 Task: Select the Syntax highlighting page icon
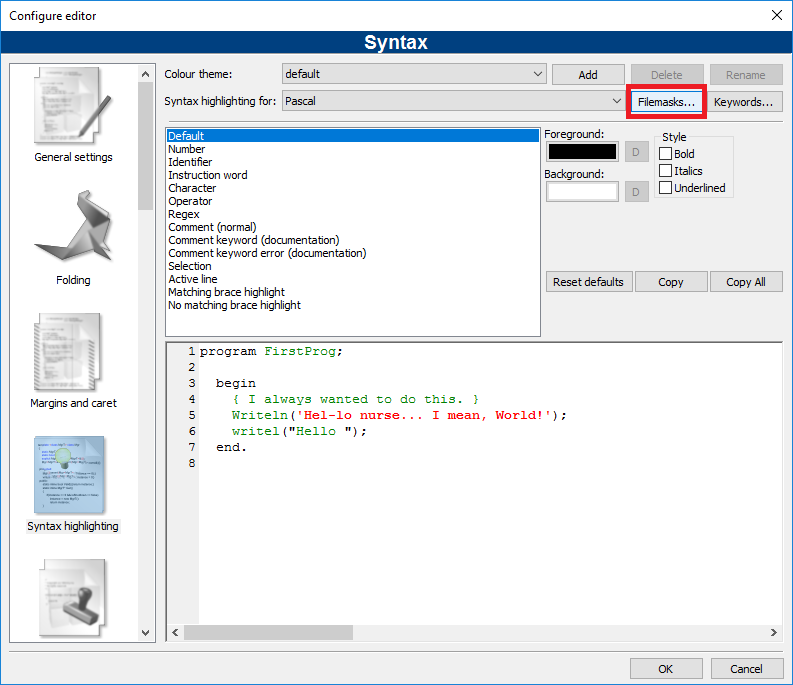[70, 475]
